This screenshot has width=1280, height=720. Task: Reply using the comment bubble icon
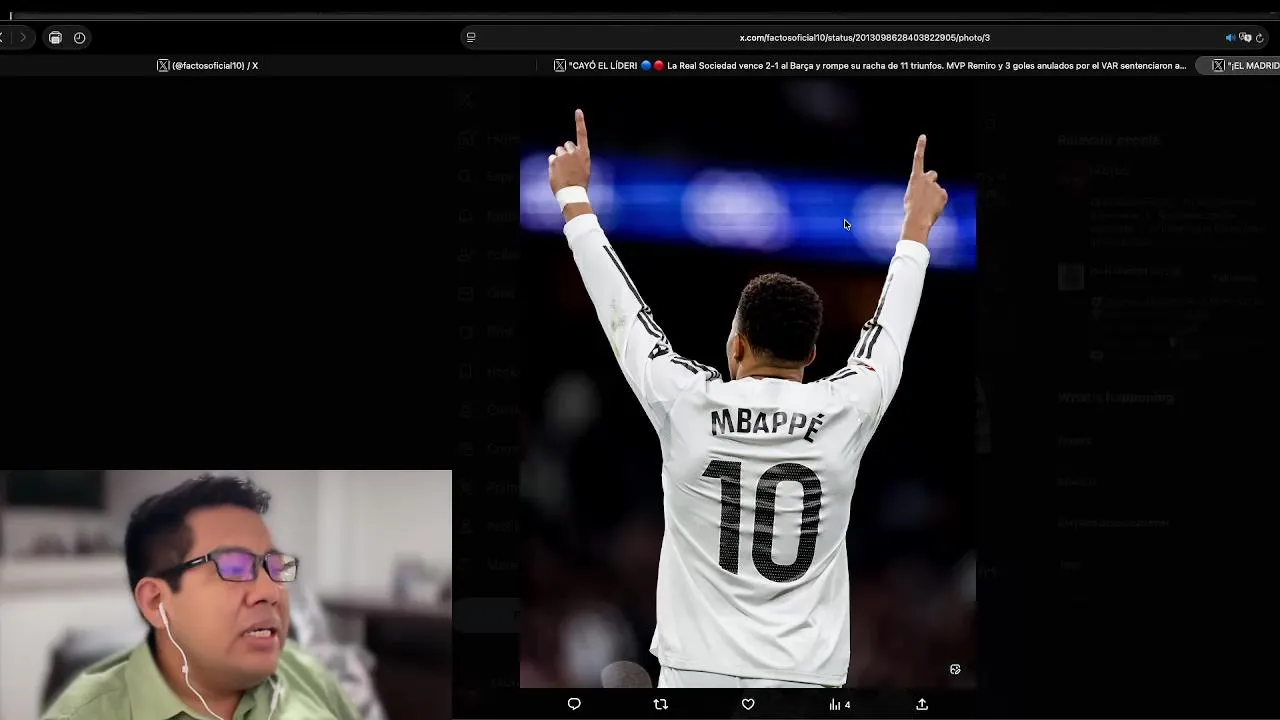(x=574, y=704)
